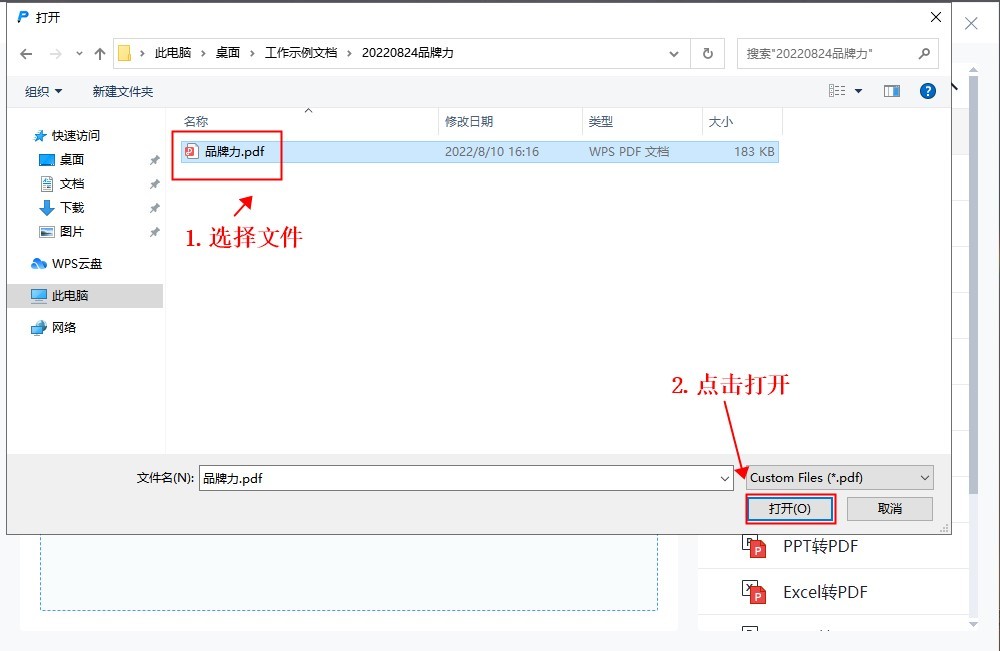The height and width of the screenshot is (651, 1000).
Task: Open the Help icon in the dialog toolbar
Action: tap(927, 91)
